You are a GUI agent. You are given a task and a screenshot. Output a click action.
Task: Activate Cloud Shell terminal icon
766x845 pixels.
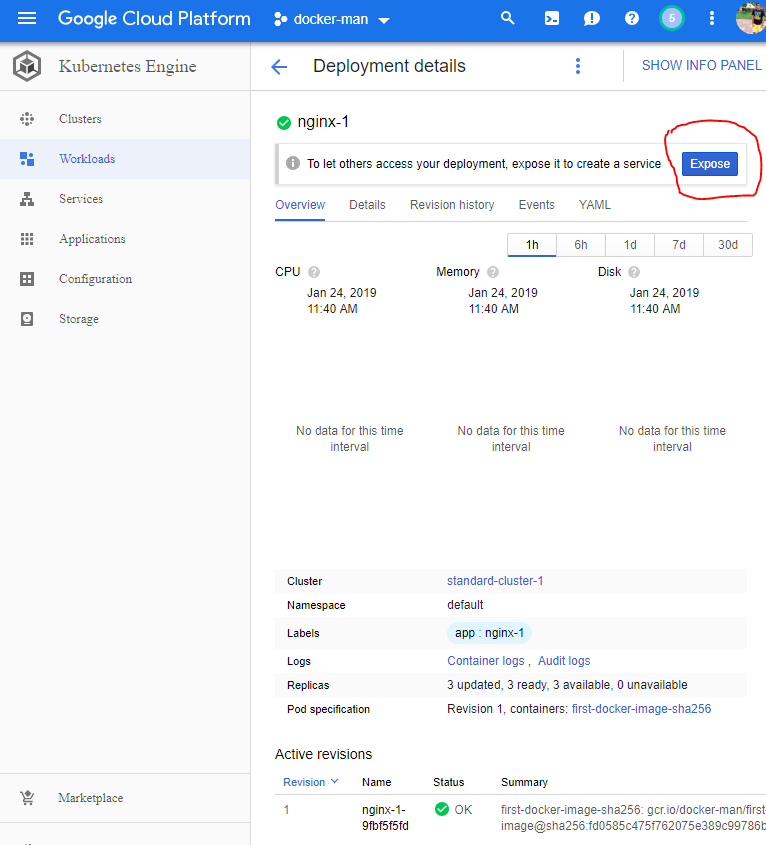tap(551, 19)
